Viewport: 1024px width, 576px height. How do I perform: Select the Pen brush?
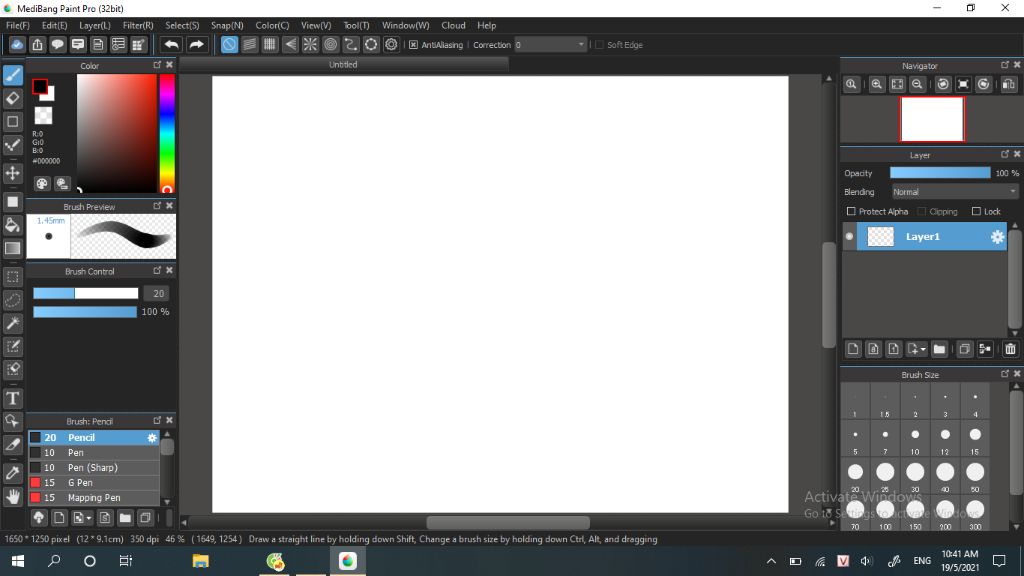(x=94, y=453)
